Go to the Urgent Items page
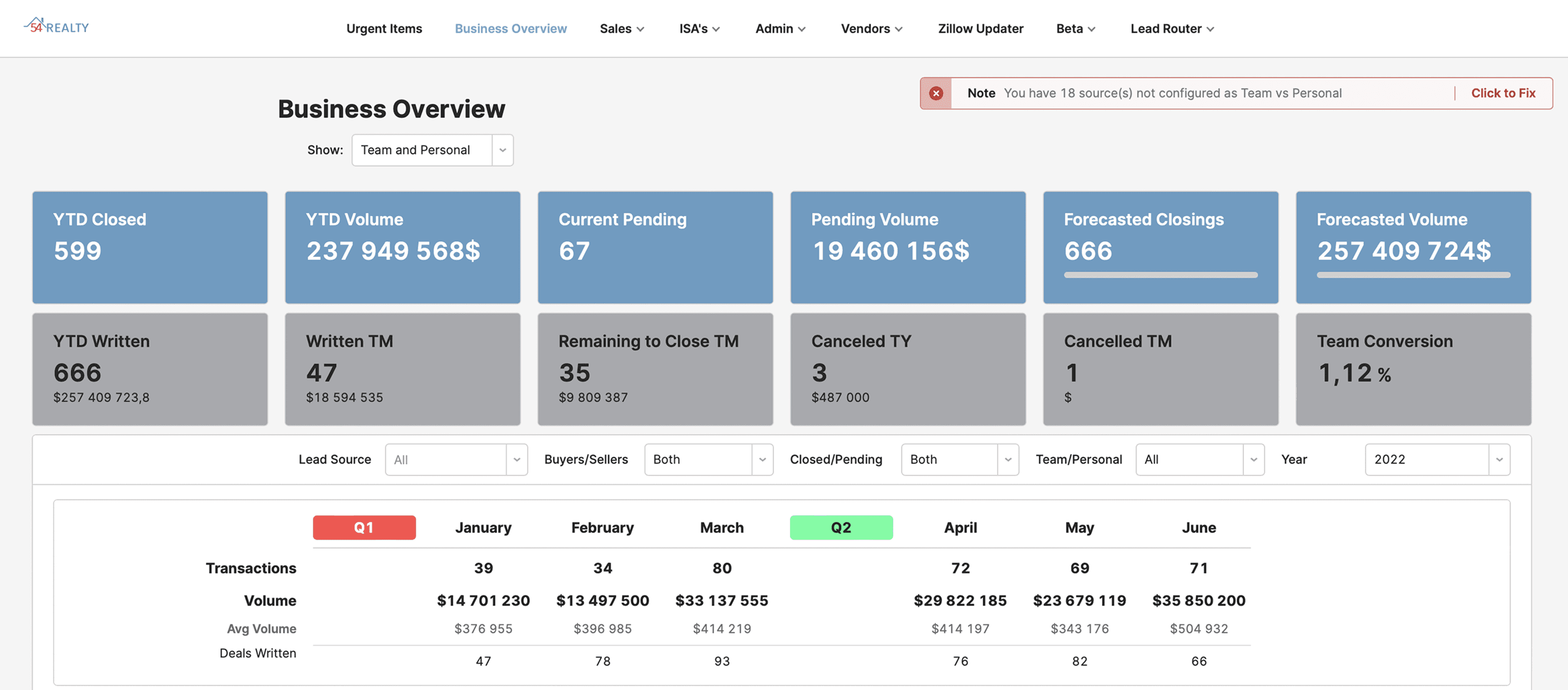 (383, 29)
